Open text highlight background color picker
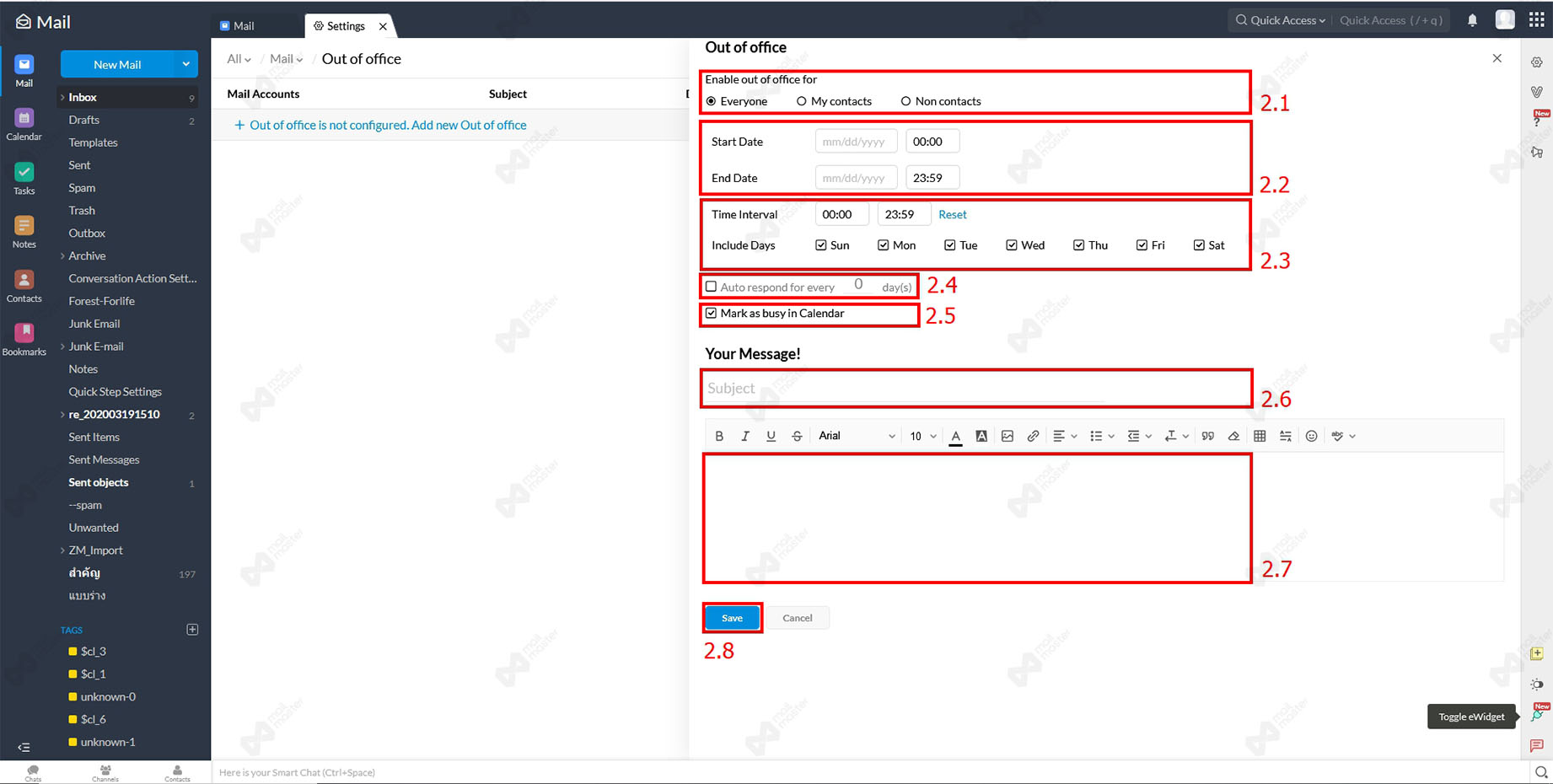Screen dimensions: 1553x784 point(981,436)
